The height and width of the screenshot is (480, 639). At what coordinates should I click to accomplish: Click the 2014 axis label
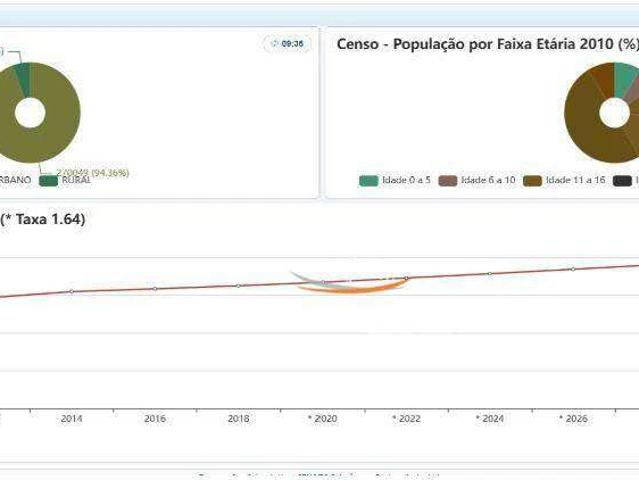pyautogui.click(x=71, y=418)
